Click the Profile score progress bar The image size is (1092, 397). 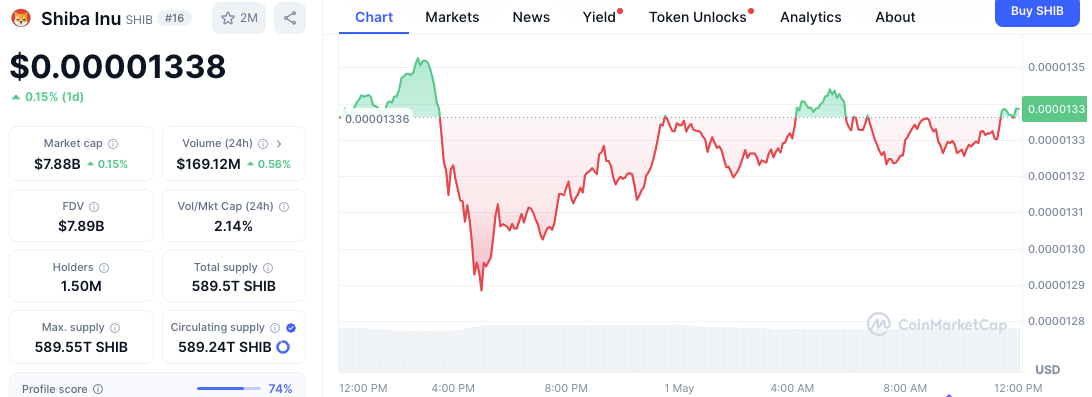(x=229, y=388)
